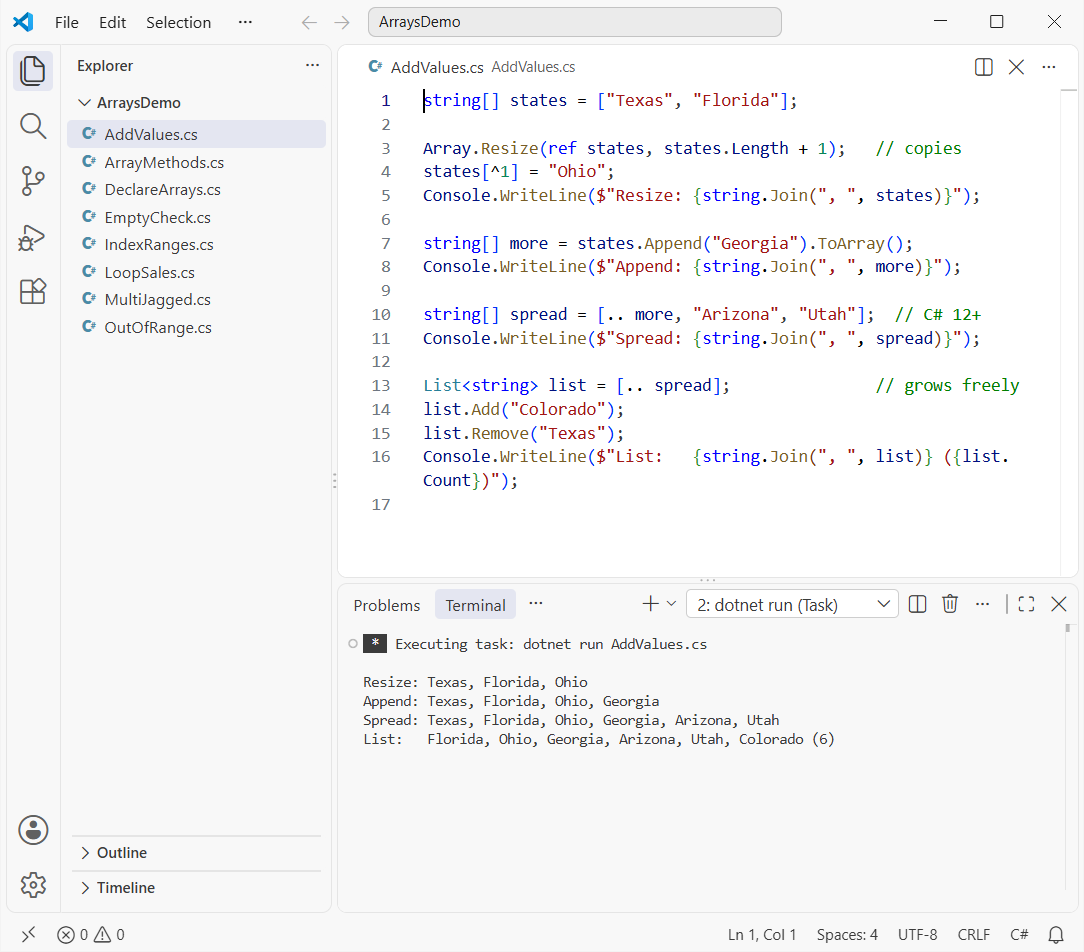Click the 'Resize: Texas, Florida, Ohio' output line
Image resolution: width=1084 pixels, height=952 pixels.
pyautogui.click(x=475, y=682)
